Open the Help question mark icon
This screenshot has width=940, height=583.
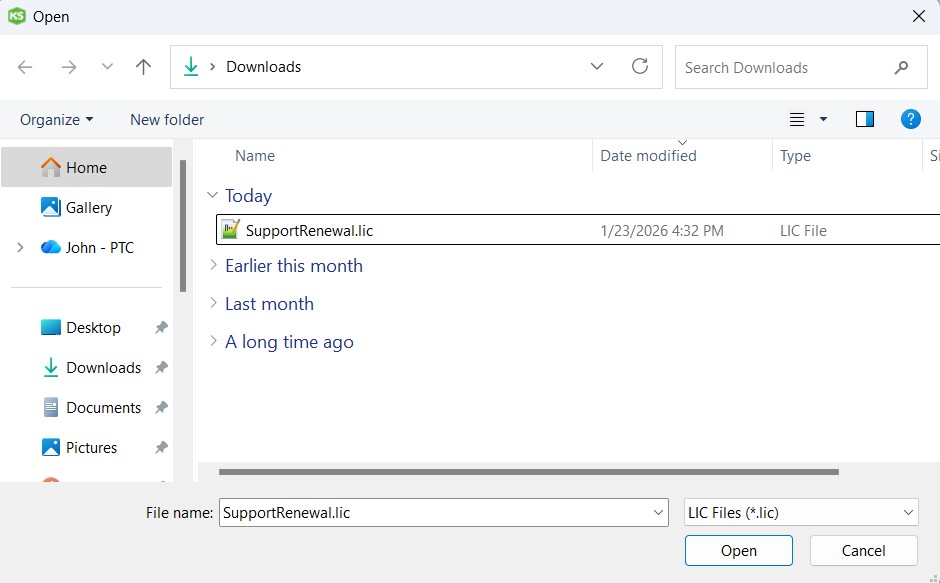910,119
